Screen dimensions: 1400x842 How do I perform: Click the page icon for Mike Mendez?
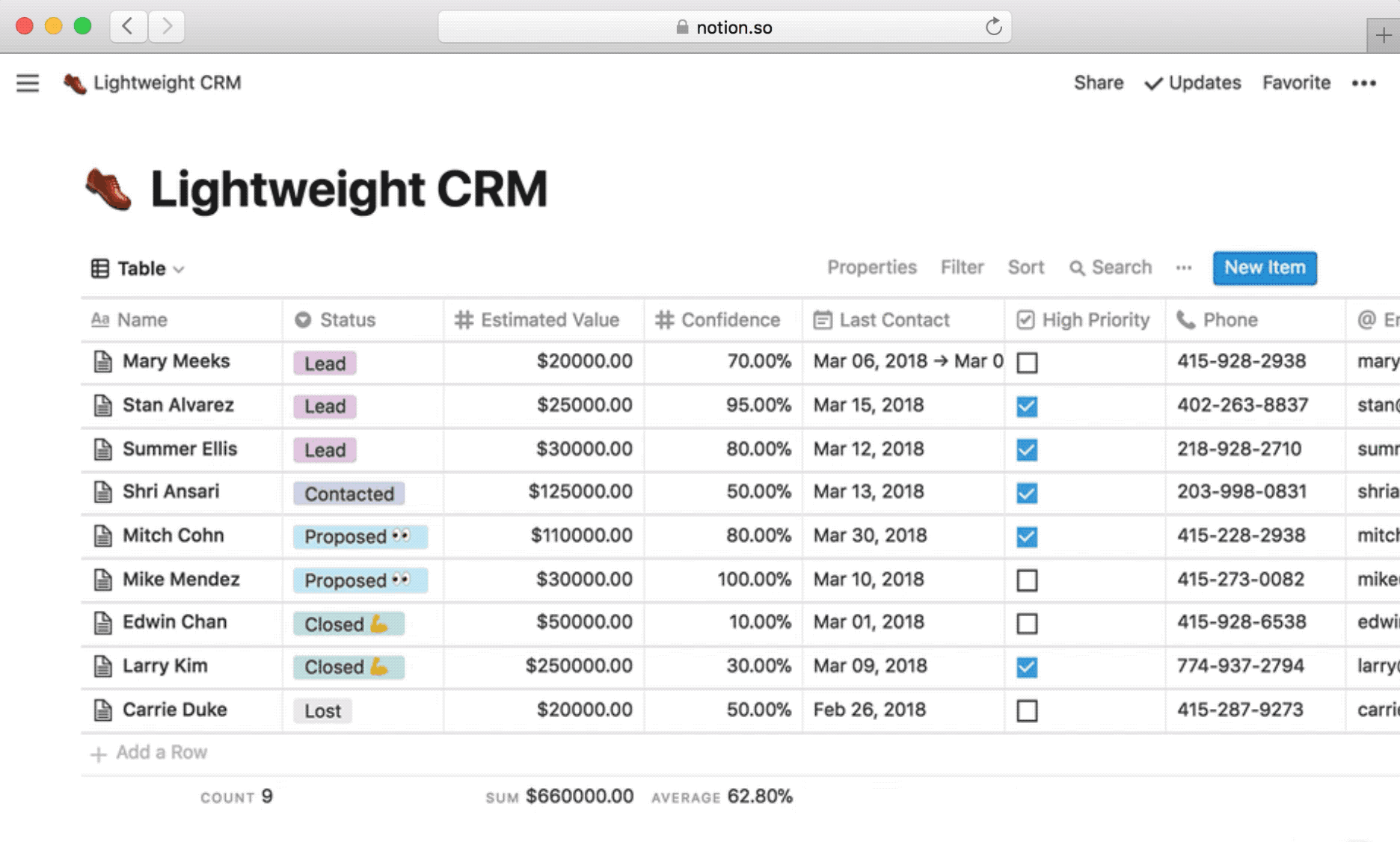(x=102, y=580)
